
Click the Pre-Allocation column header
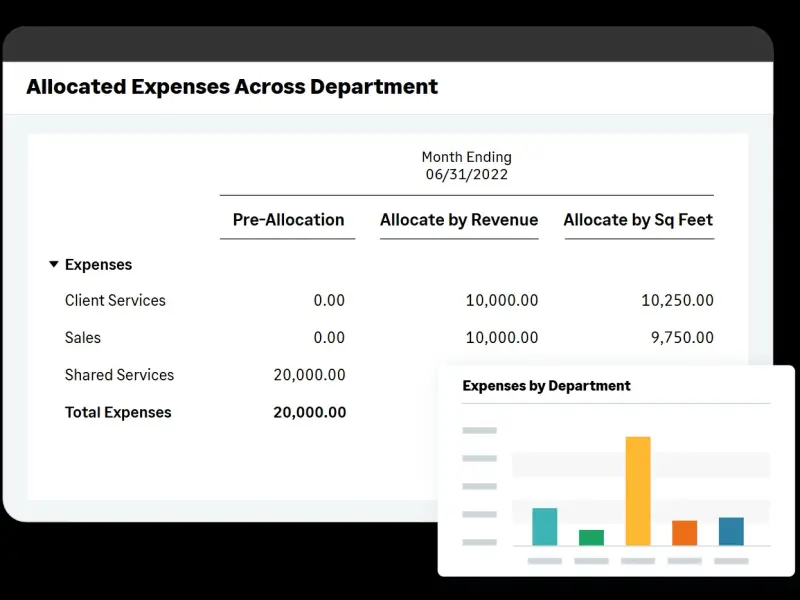pos(288,220)
